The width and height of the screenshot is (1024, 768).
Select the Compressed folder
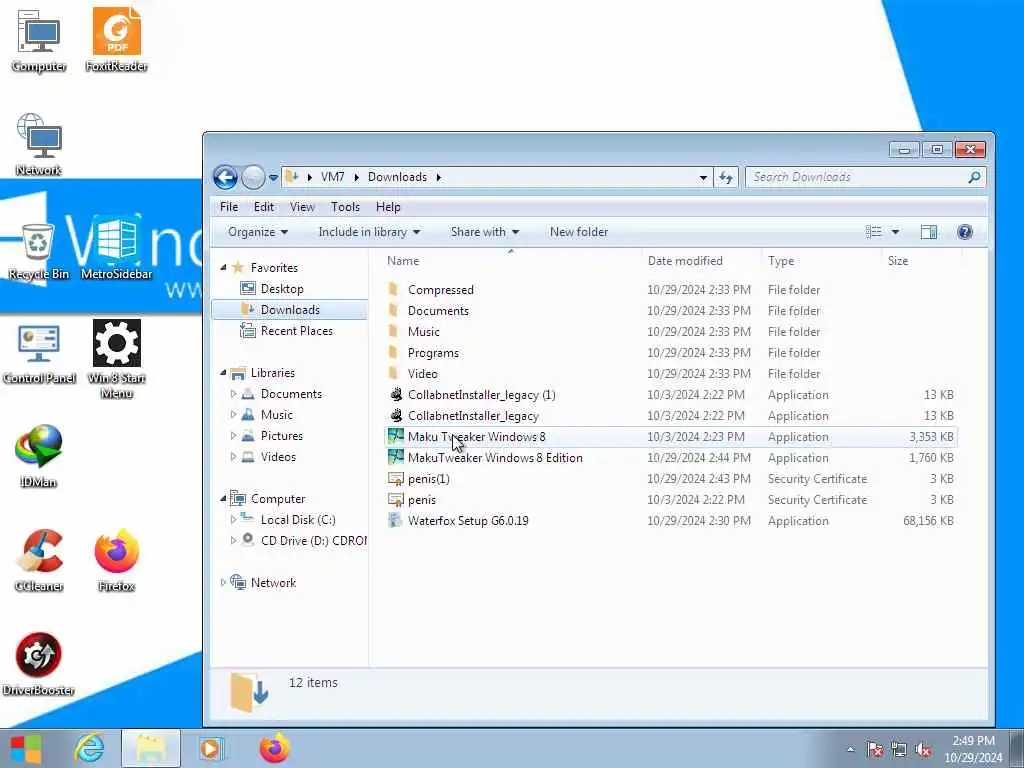[x=671, y=289]
